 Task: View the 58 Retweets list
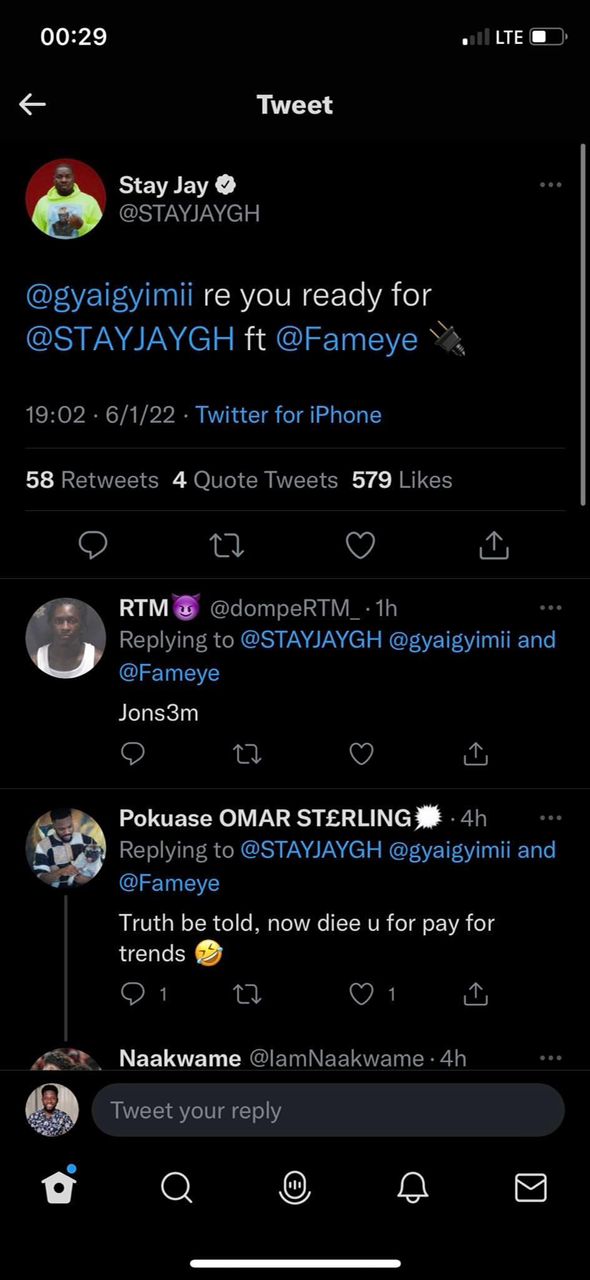[x=92, y=480]
